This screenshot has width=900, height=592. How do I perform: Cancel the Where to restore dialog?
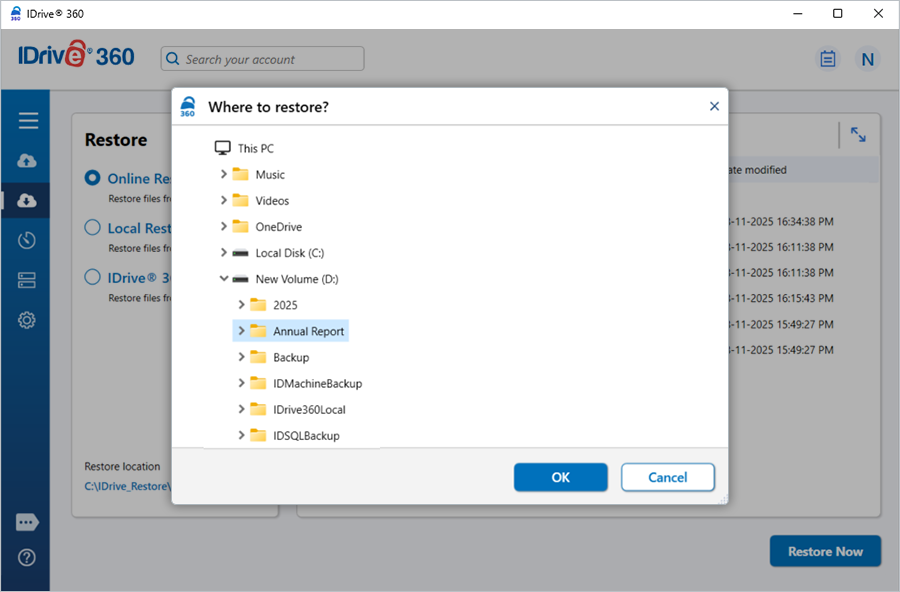667,477
